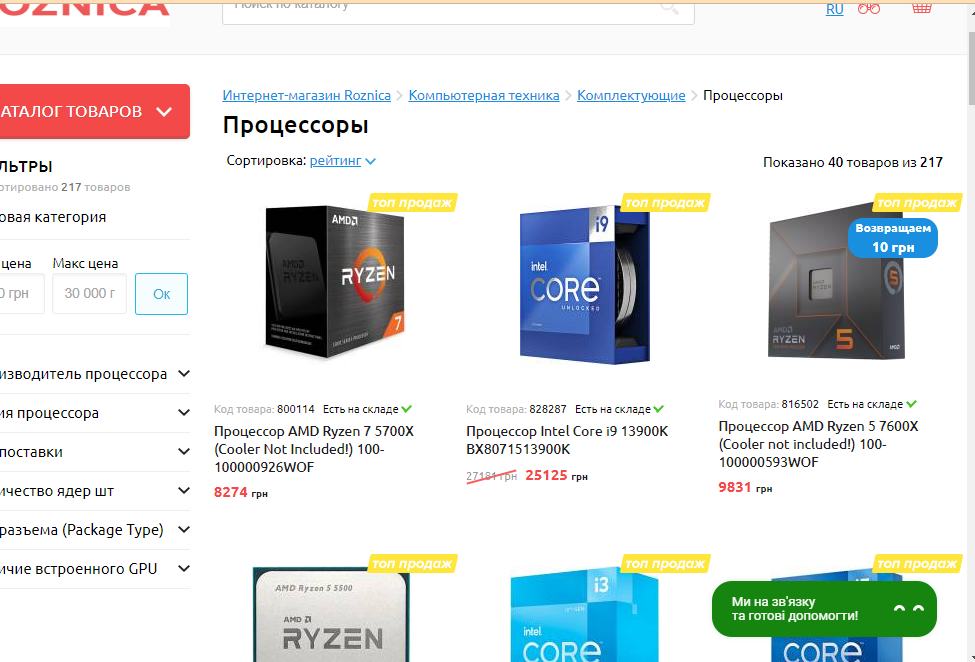Switch language via RU link

tap(834, 9)
